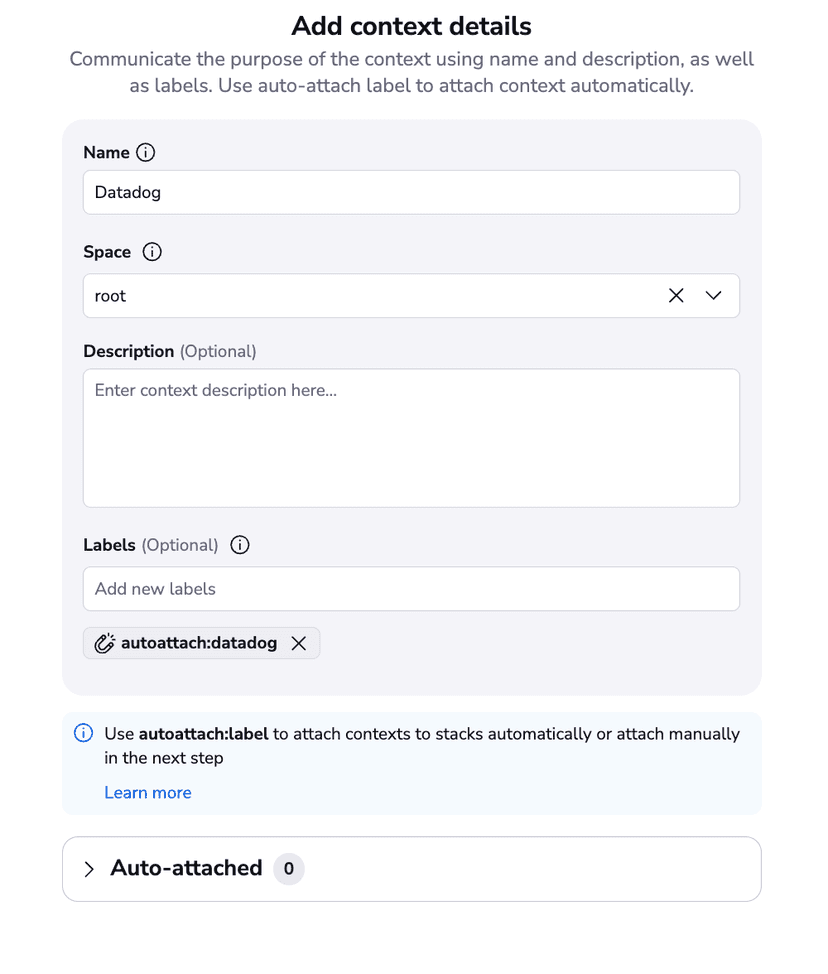Viewport: 828px width, 974px height.
Task: Click the Name input containing Datadog
Action: (x=411, y=192)
